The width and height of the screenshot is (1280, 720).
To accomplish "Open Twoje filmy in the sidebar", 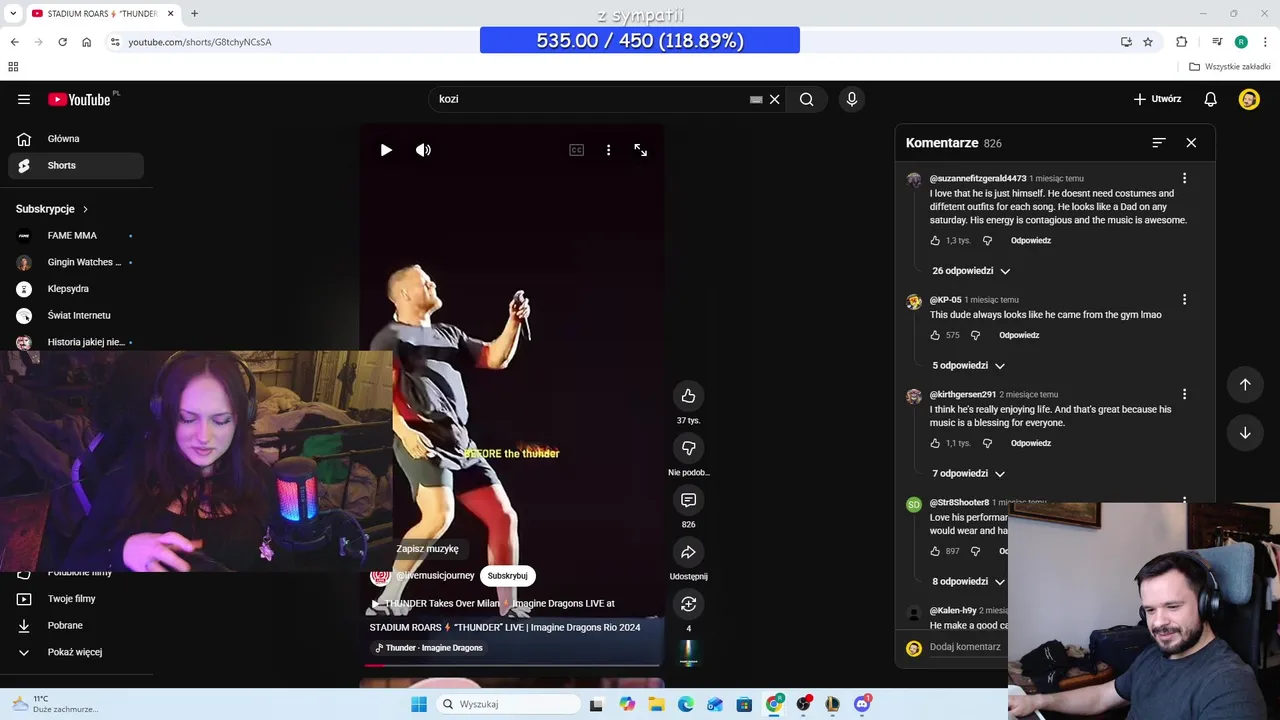I will pyautogui.click(x=76, y=599).
